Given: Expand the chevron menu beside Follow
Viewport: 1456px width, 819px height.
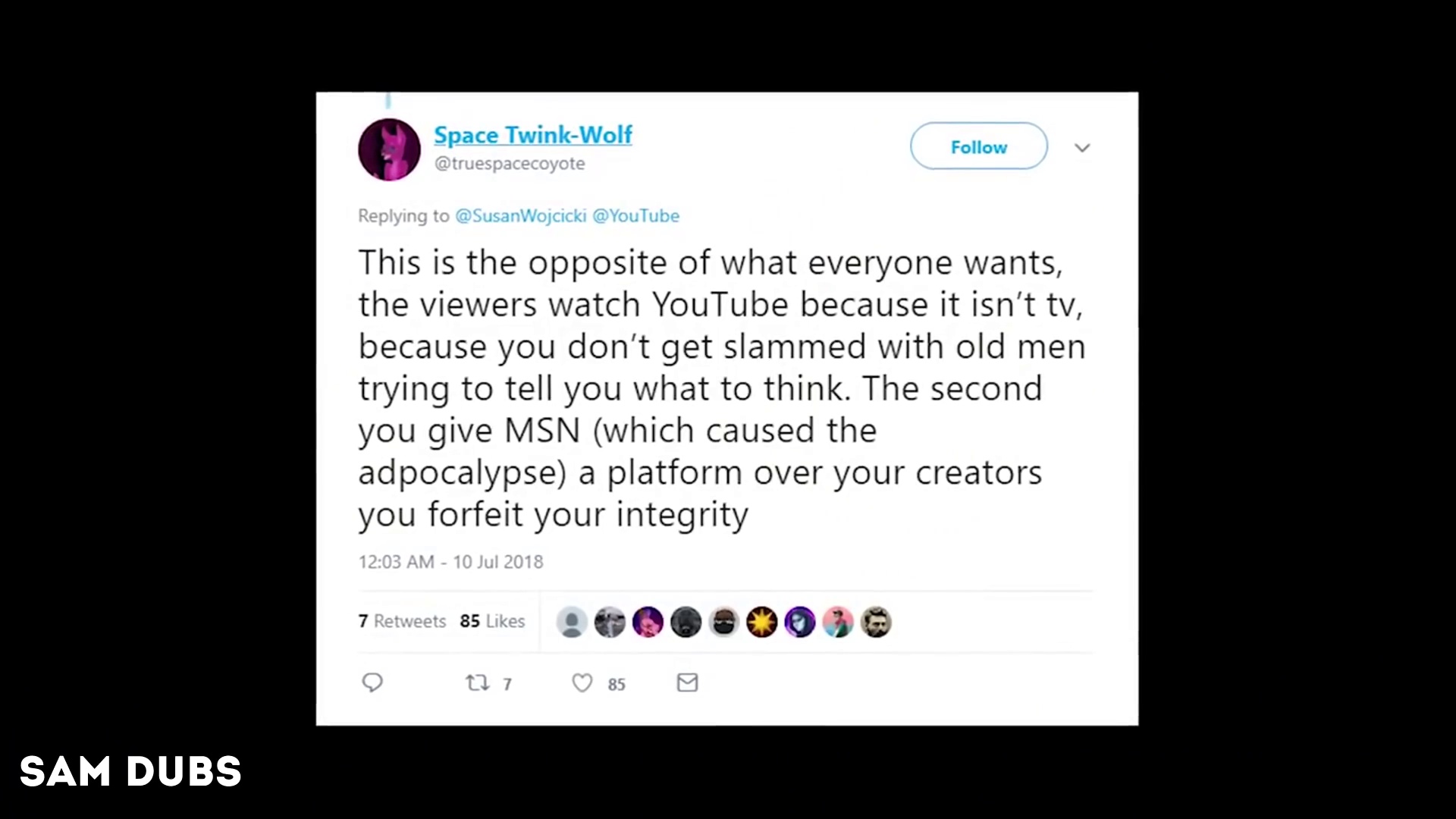Looking at the screenshot, I should point(1082,147).
